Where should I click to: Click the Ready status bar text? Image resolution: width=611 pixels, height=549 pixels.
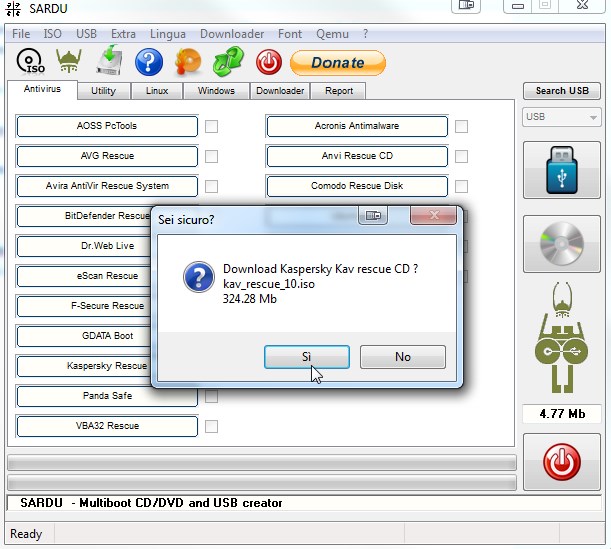coord(26,533)
